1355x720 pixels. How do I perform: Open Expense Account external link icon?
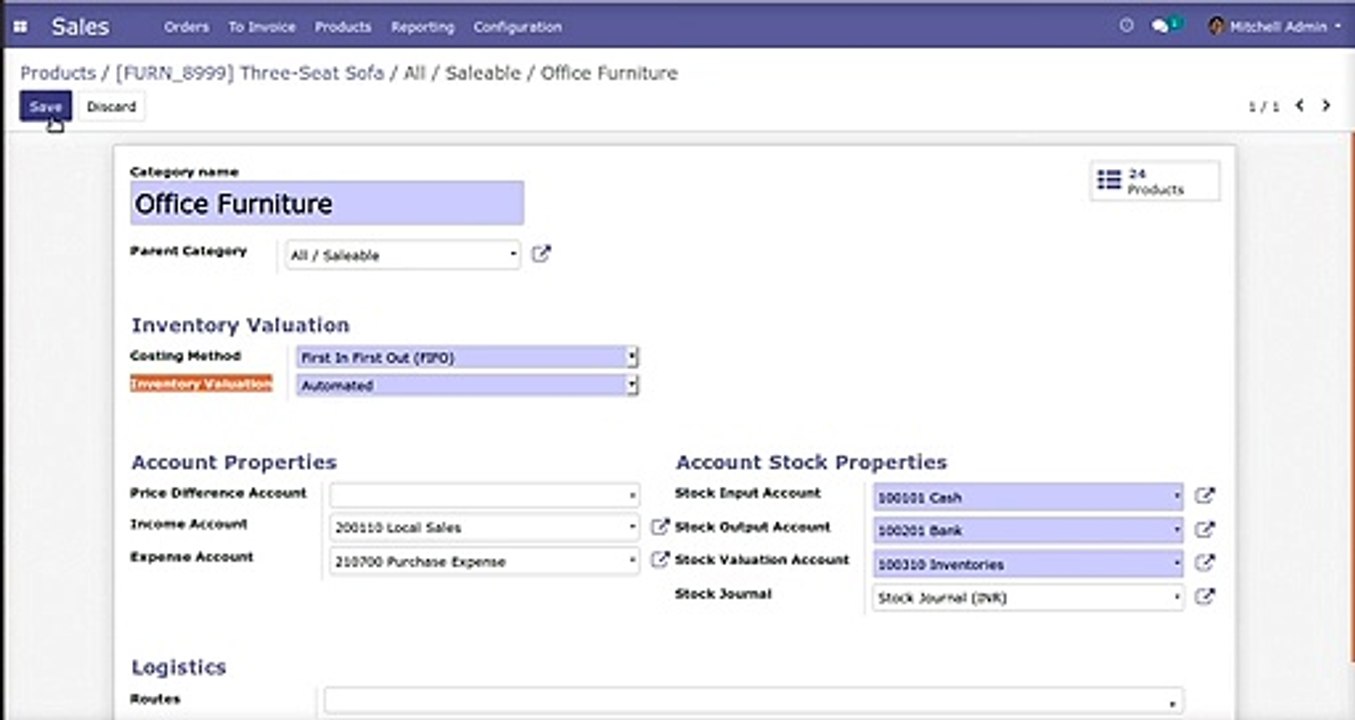(659, 560)
